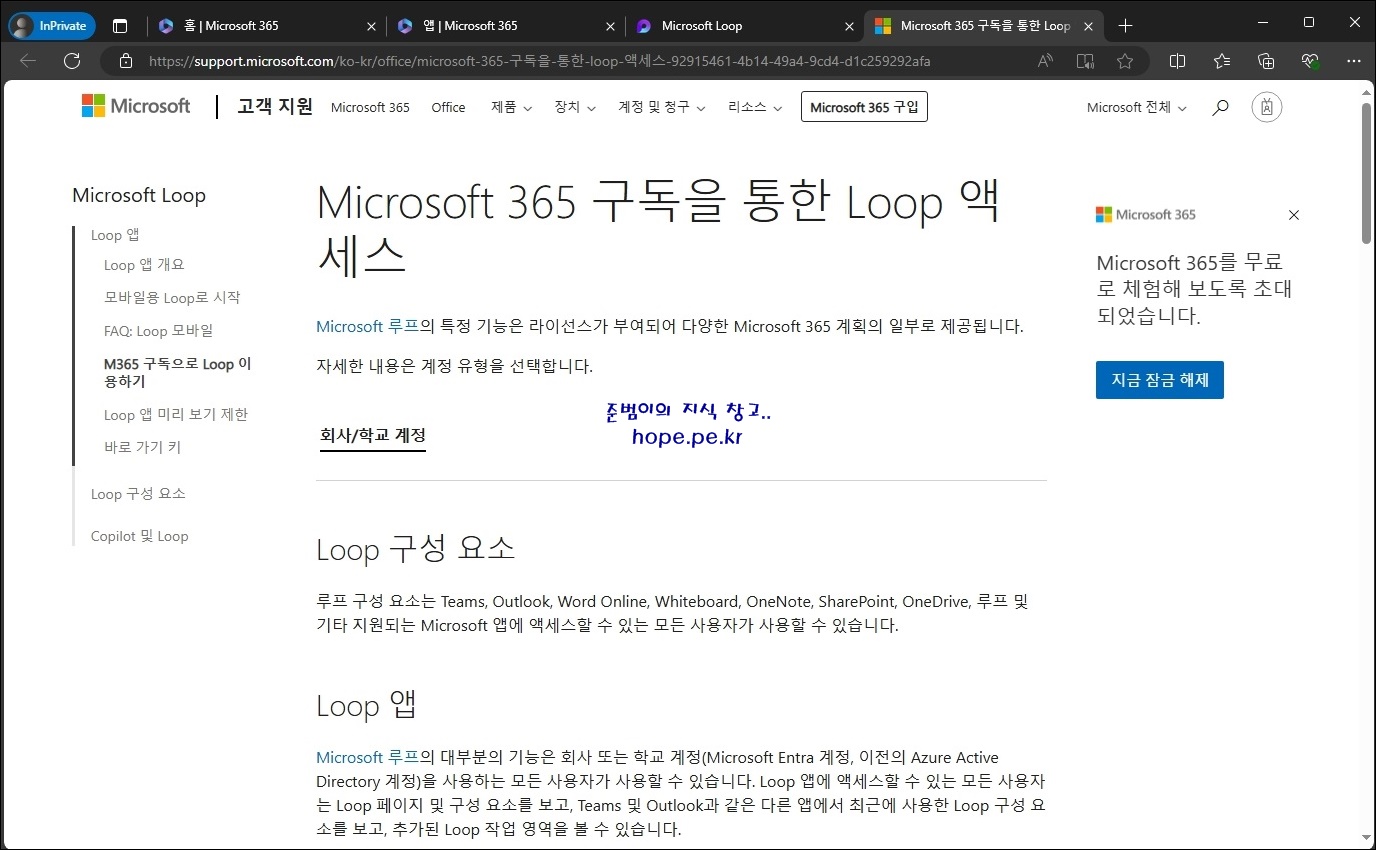
Task: Click the search magnifier icon
Action: 1220,107
